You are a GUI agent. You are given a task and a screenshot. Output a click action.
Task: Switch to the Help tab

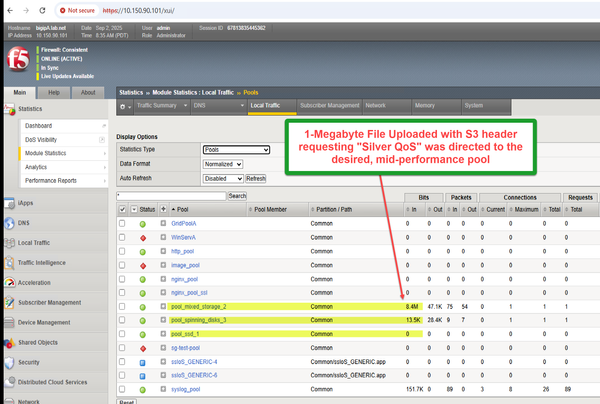tap(54, 92)
